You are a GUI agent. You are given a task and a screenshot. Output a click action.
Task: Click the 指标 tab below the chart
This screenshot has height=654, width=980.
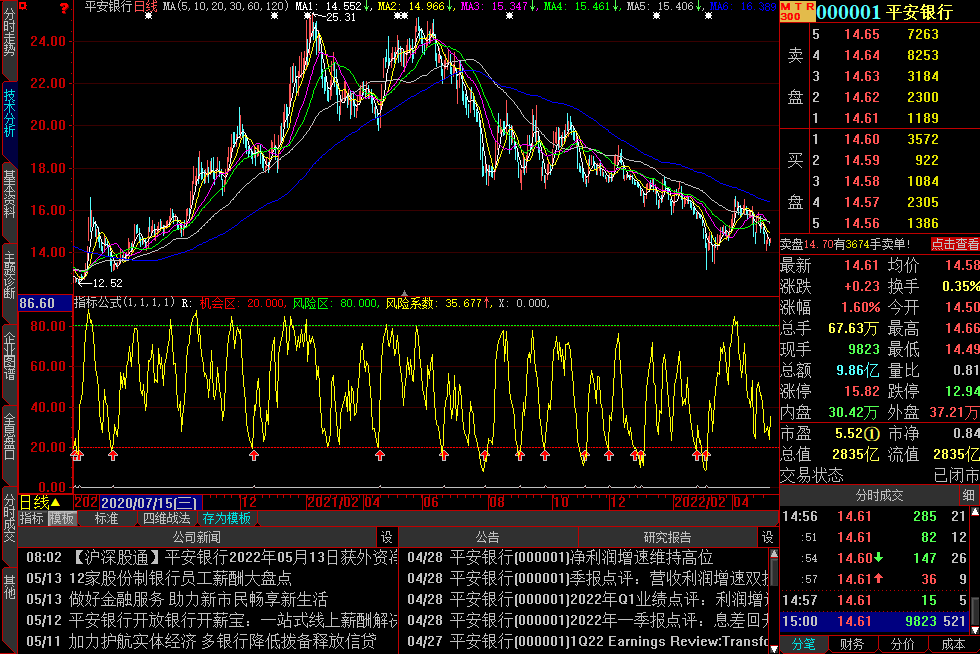[x=31, y=518]
